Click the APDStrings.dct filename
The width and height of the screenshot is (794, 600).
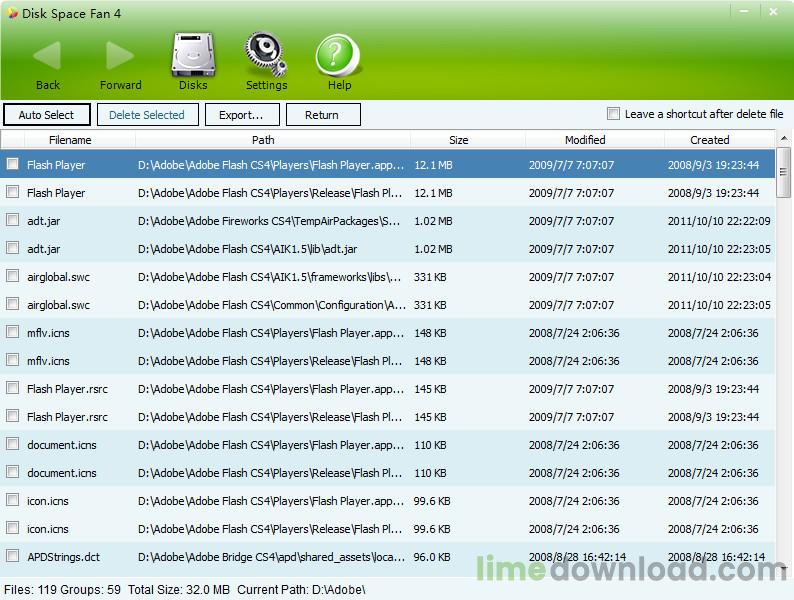tap(63, 557)
